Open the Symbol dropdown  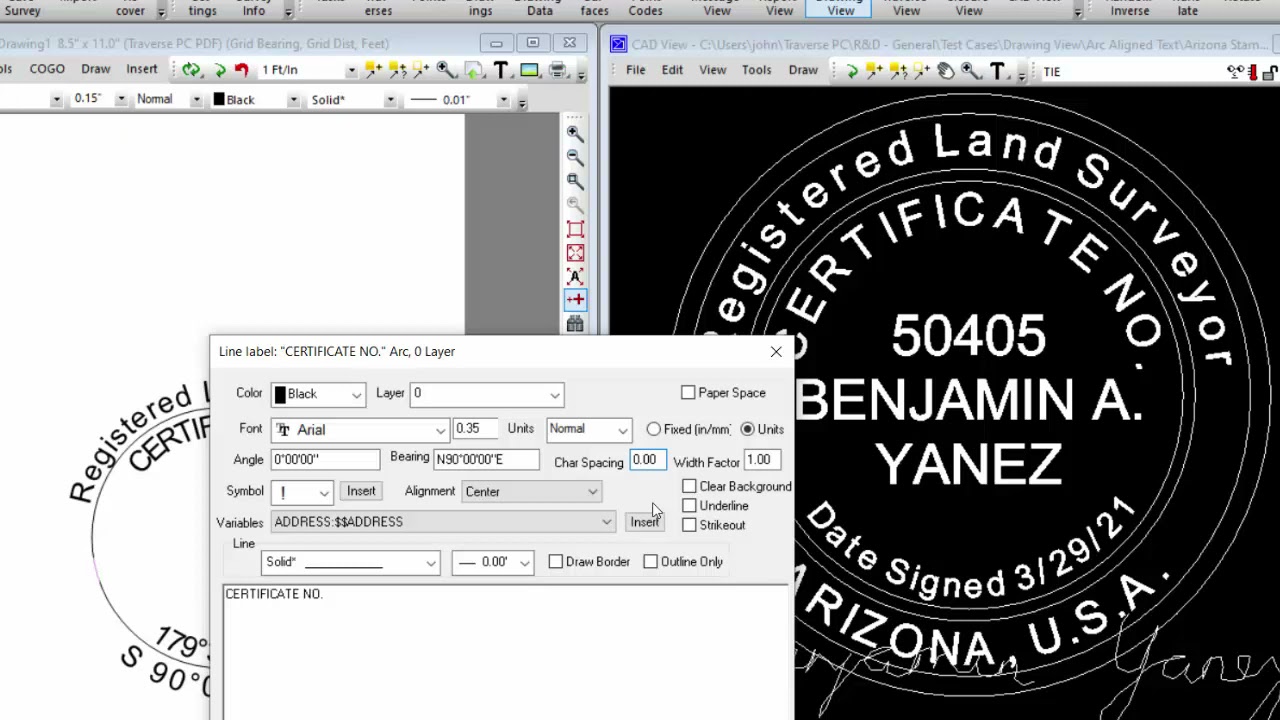pos(303,492)
